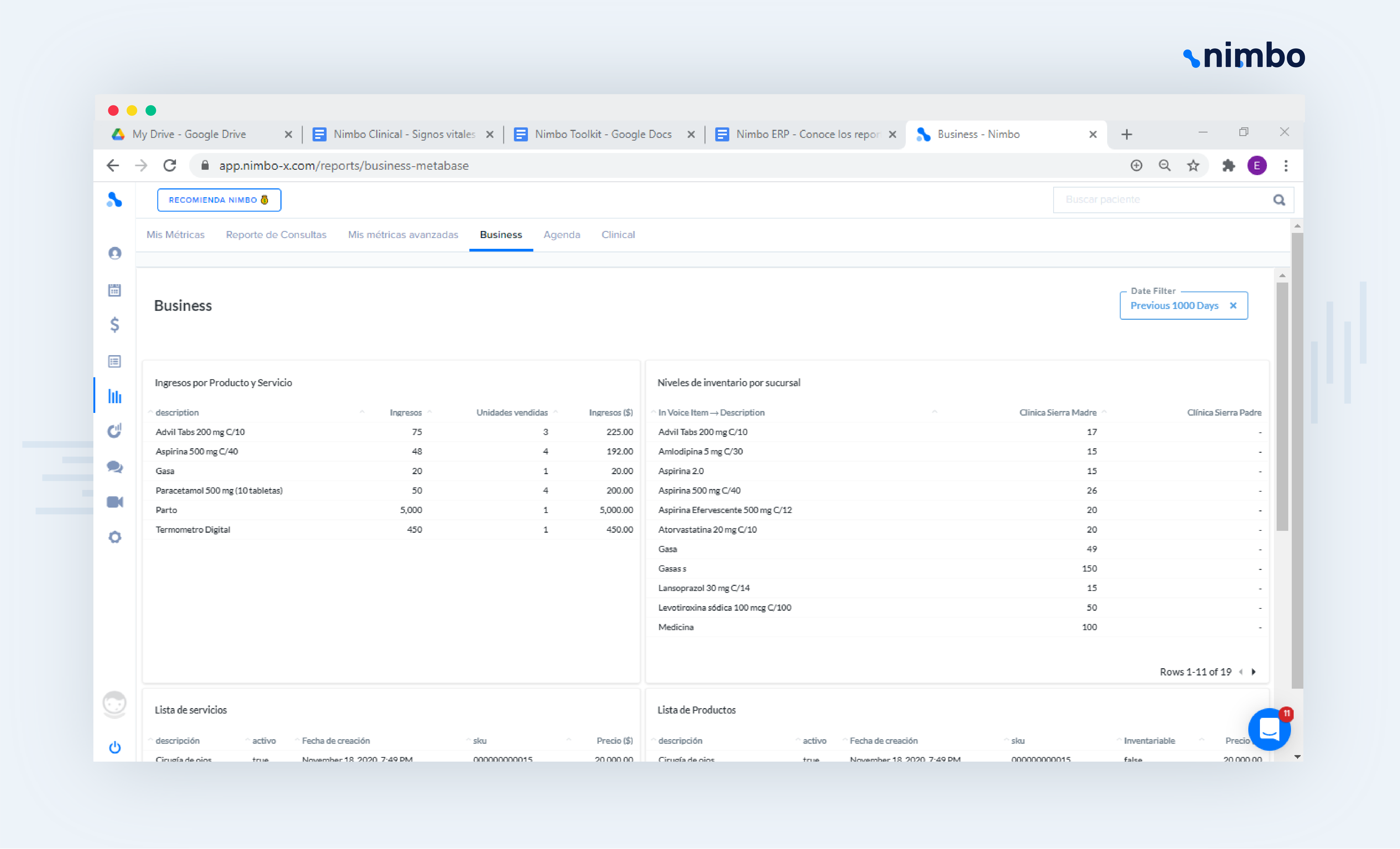Sort by the Clínica Sierra Madre column
The height and width of the screenshot is (849, 1400).
tap(1057, 413)
